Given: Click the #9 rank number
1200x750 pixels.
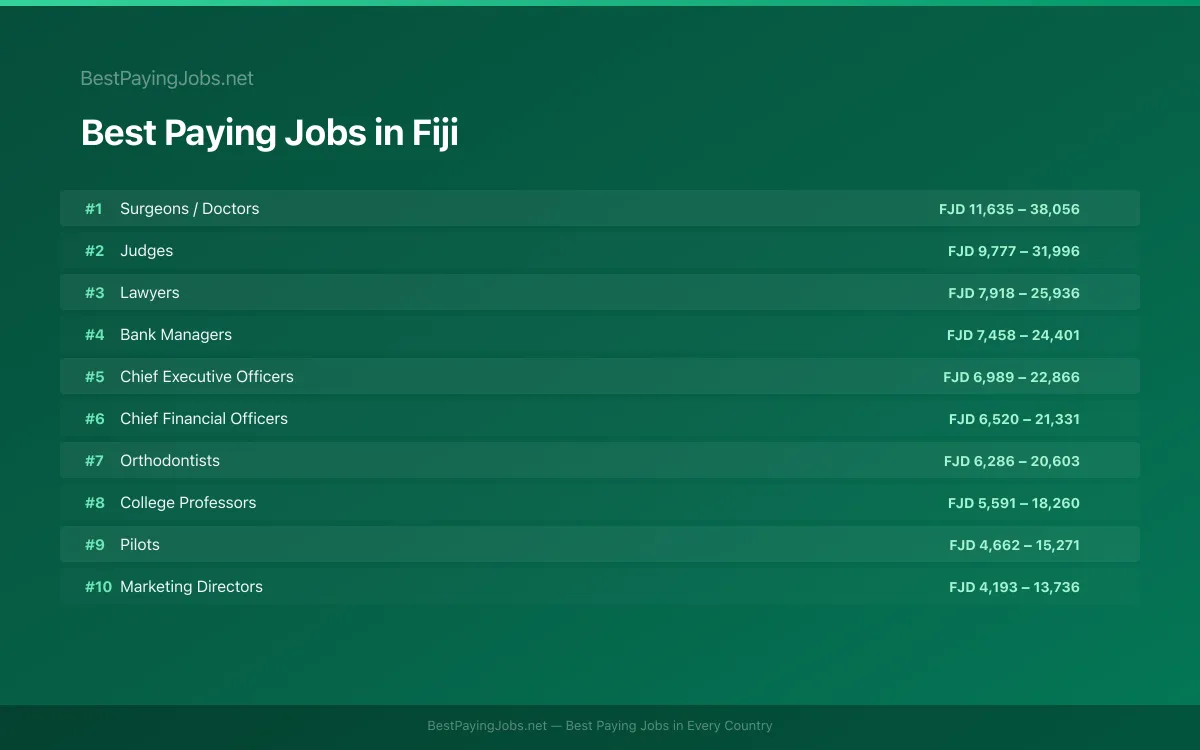Looking at the screenshot, I should click(x=94, y=545).
